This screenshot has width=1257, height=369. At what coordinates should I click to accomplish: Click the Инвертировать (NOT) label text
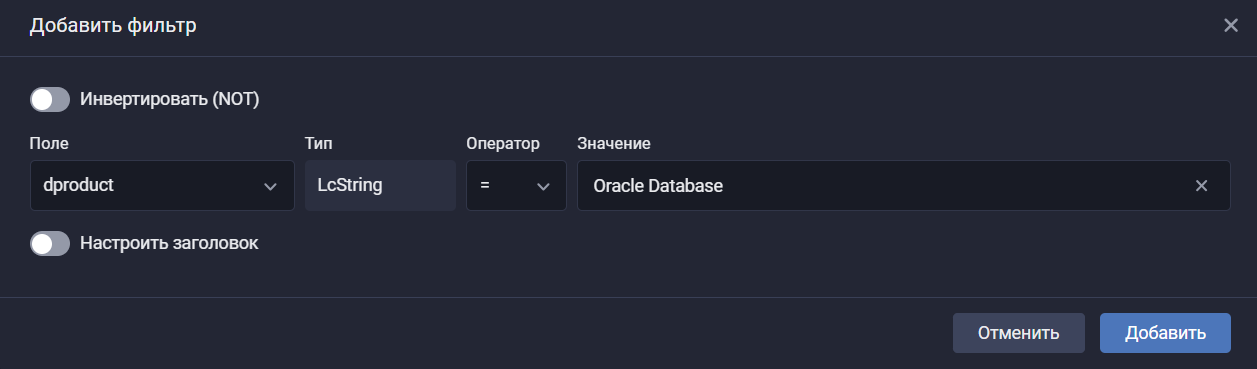pyautogui.click(x=170, y=99)
